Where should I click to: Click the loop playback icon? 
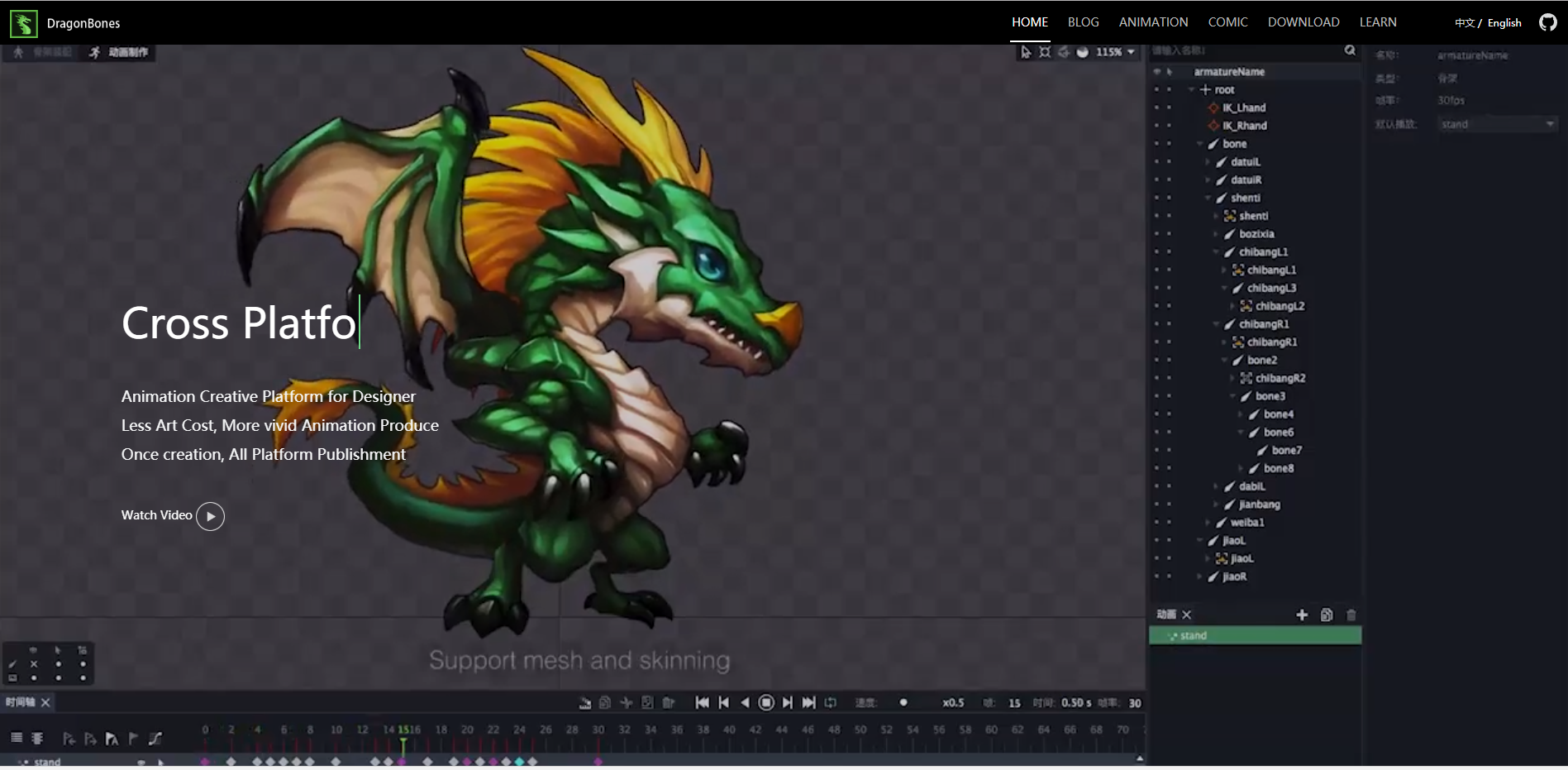(x=831, y=702)
